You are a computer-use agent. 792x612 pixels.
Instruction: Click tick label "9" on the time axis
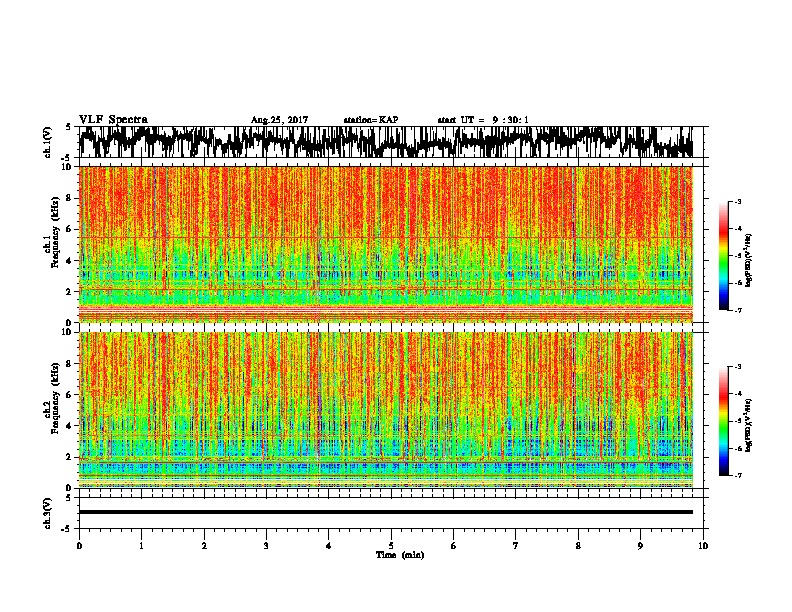640,546
